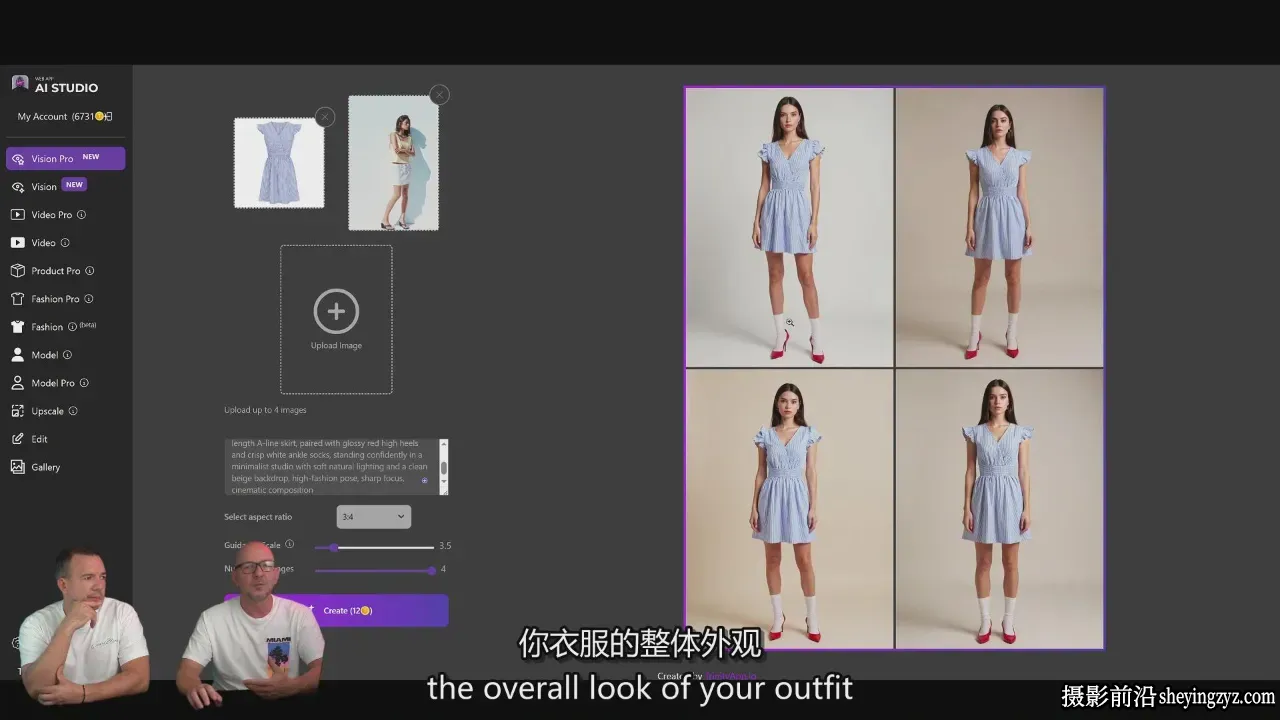Viewport: 1280px width, 720px height.
Task: Switch to Fashion Pro
Action: point(55,298)
